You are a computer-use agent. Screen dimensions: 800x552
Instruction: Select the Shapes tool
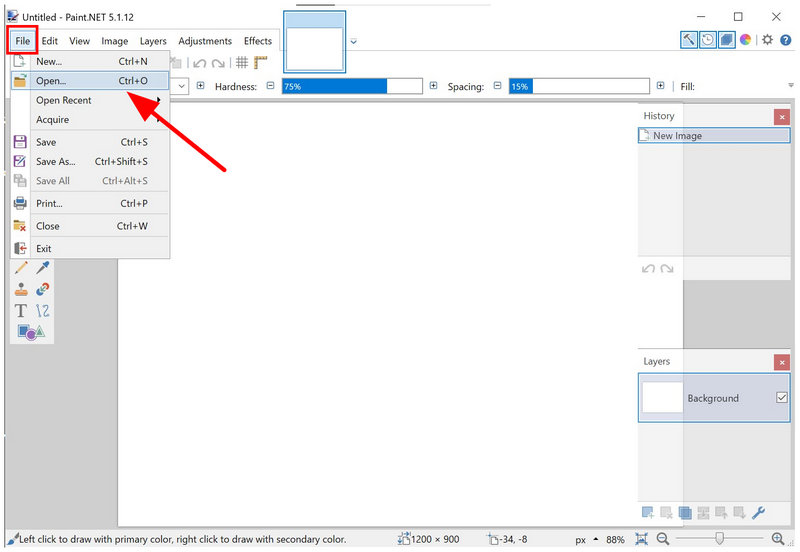pyautogui.click(x=32, y=332)
